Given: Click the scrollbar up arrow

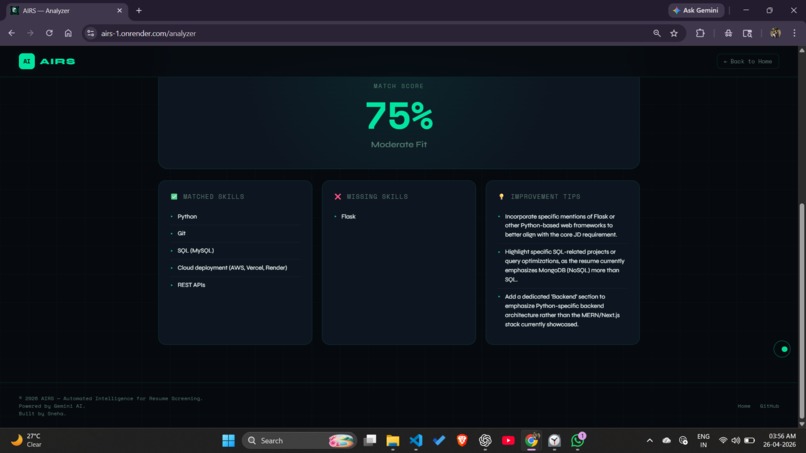Looking at the screenshot, I should pyautogui.click(x=801, y=50).
